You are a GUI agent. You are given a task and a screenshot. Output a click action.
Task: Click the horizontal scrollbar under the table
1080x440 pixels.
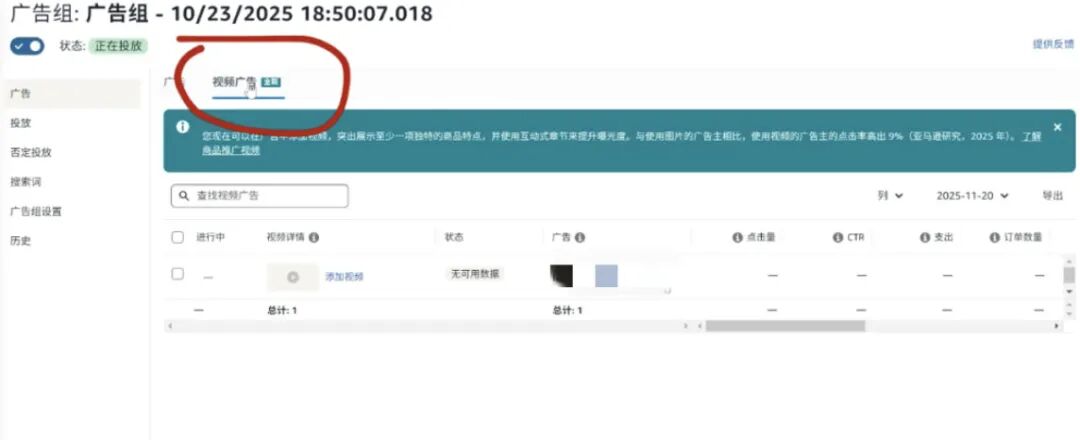(x=785, y=326)
